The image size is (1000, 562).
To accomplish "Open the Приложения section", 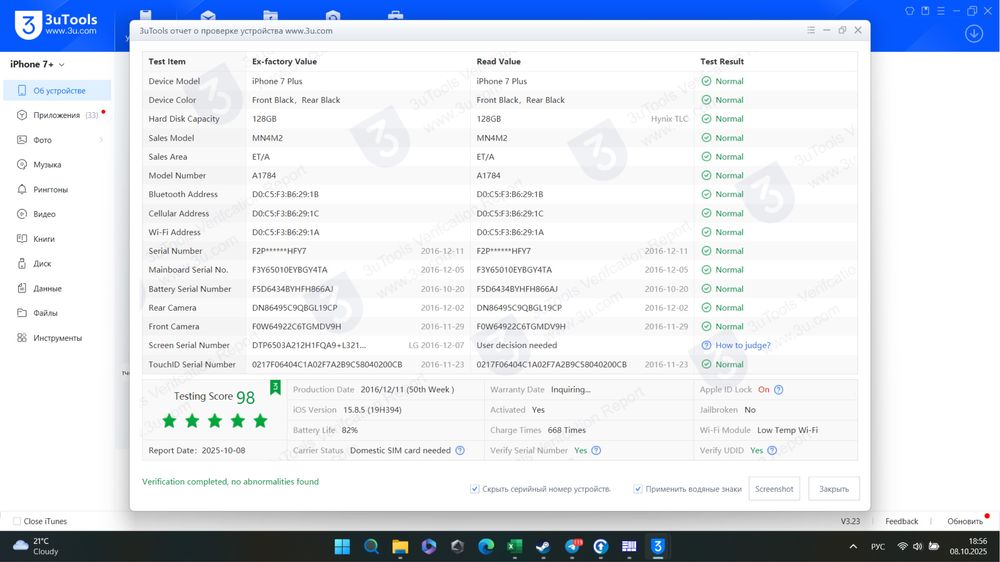I will tap(57, 115).
